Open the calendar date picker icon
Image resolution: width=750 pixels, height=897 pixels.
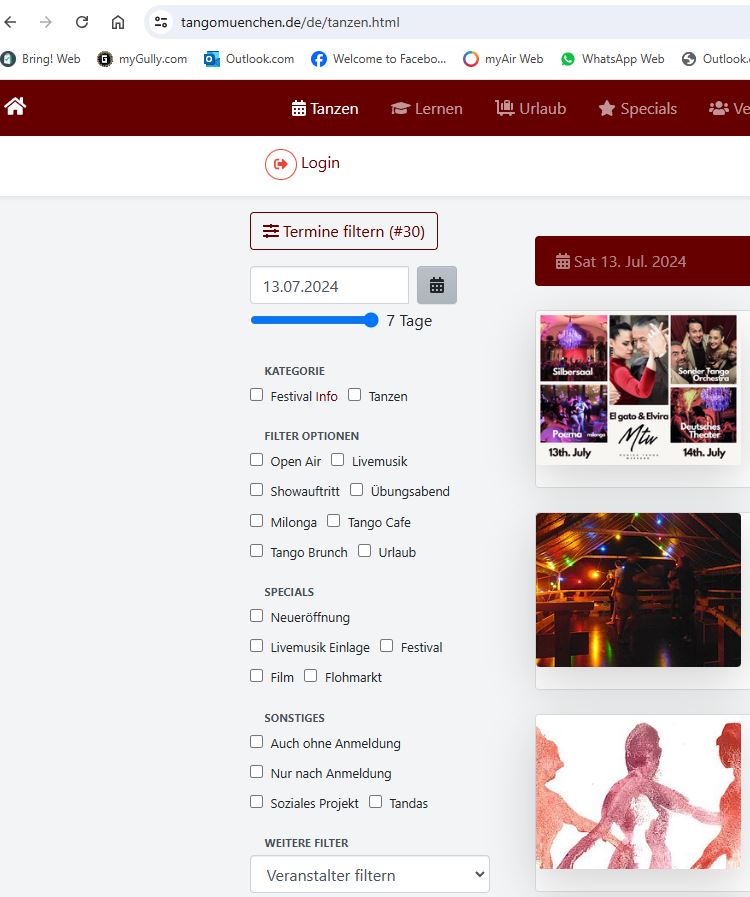(x=437, y=285)
